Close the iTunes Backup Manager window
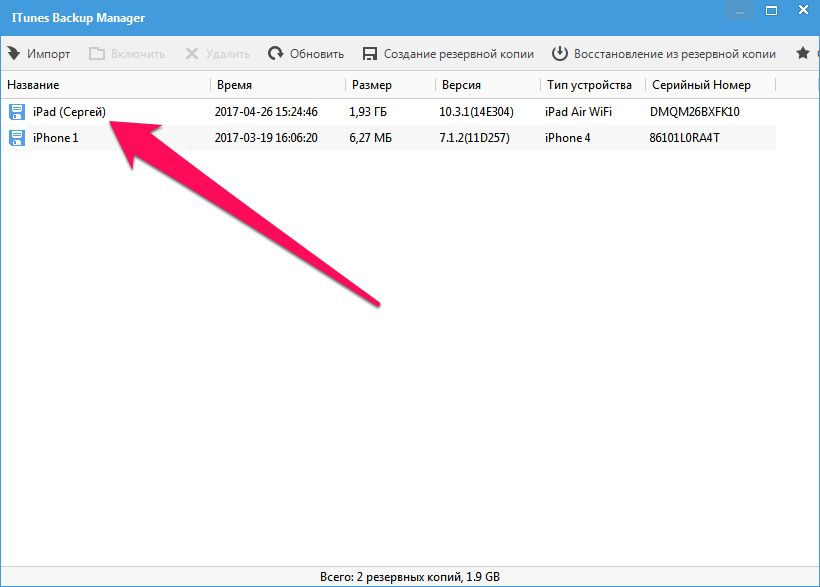This screenshot has width=820, height=587. pos(804,10)
